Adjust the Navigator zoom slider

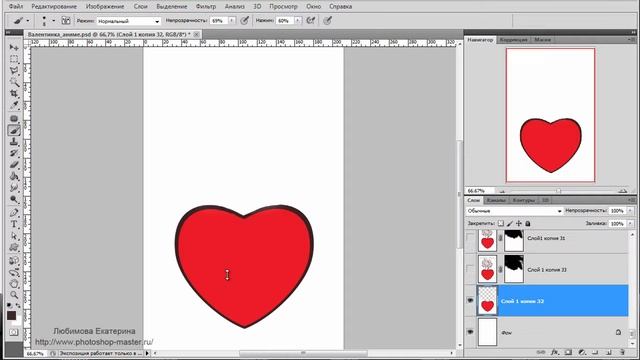[x=558, y=191]
